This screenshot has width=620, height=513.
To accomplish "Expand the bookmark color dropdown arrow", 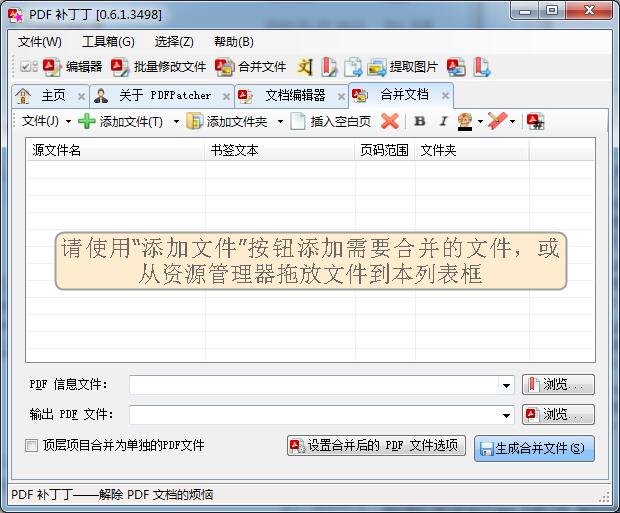I will 480,121.
